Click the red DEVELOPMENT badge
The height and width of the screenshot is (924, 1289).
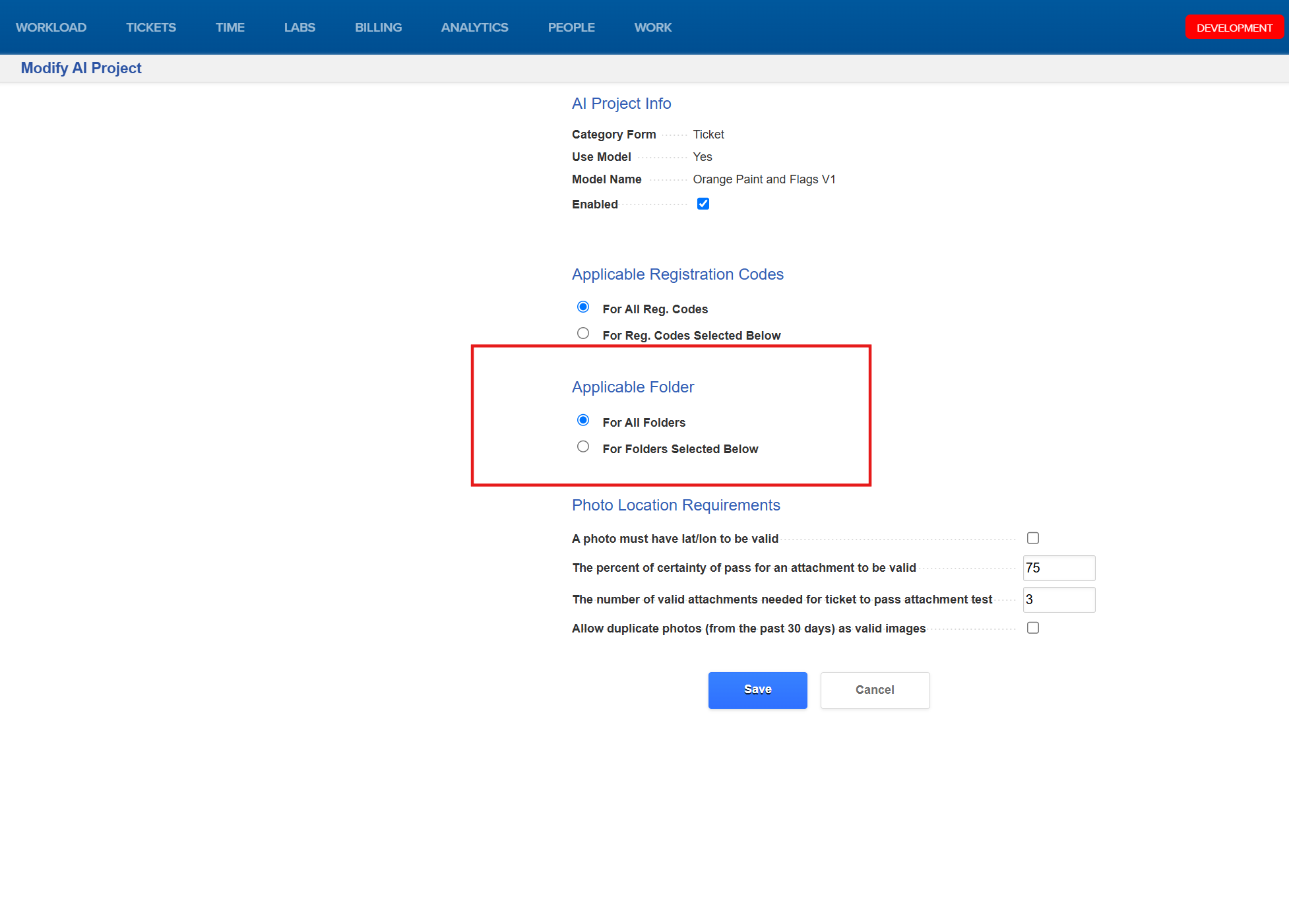pos(1234,28)
